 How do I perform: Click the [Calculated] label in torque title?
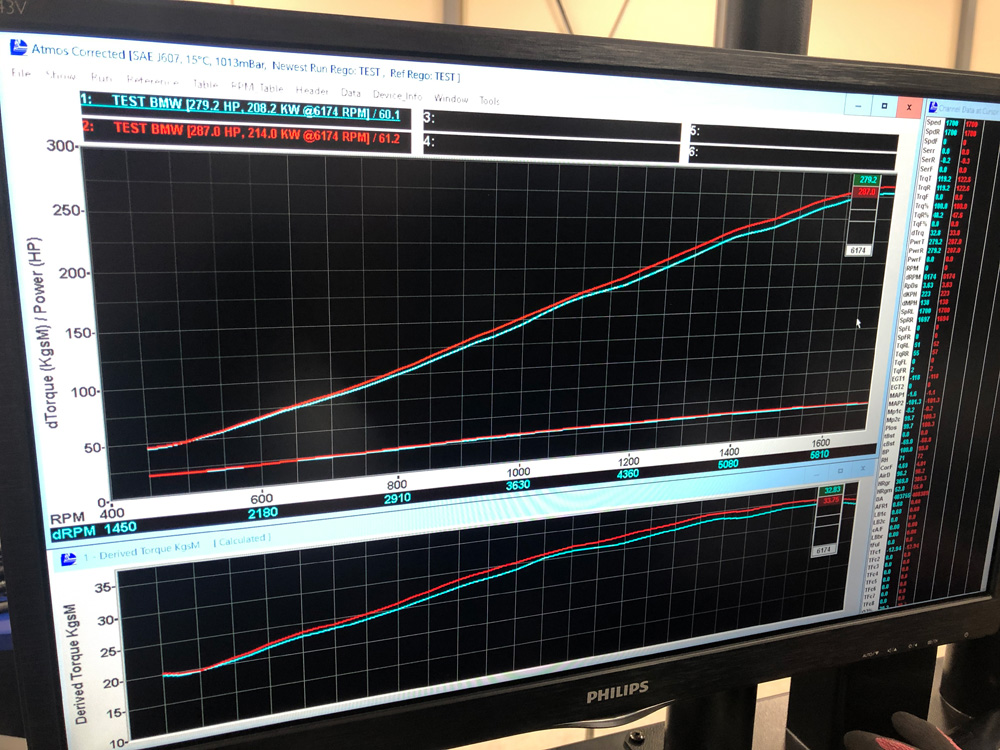coord(242,540)
